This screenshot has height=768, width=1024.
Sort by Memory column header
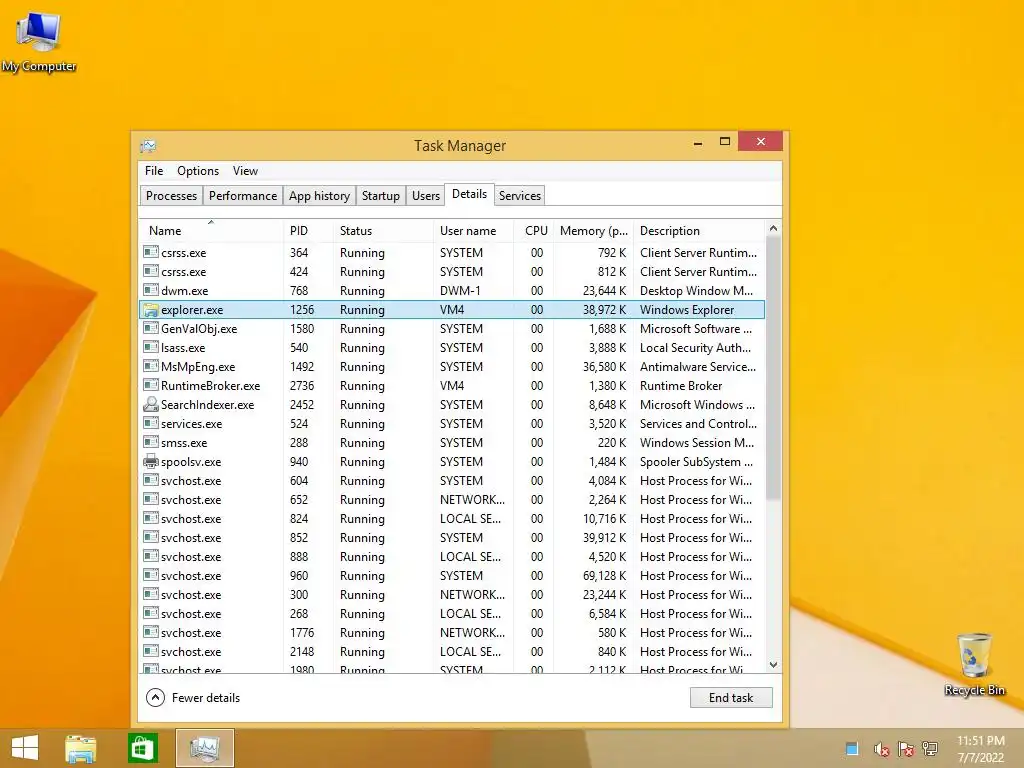pos(594,231)
